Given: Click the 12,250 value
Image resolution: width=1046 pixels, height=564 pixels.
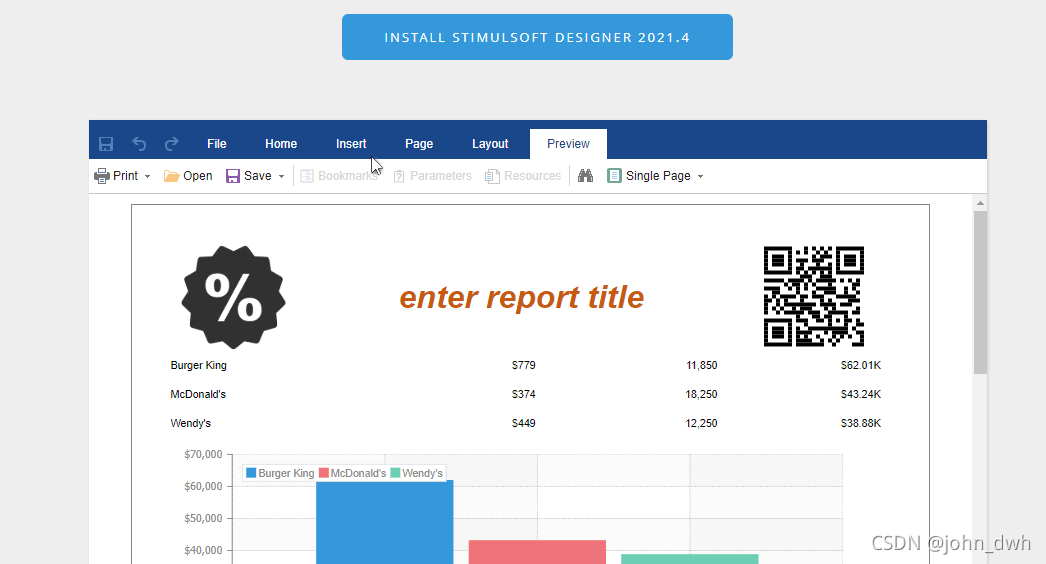Looking at the screenshot, I should click(x=701, y=422).
